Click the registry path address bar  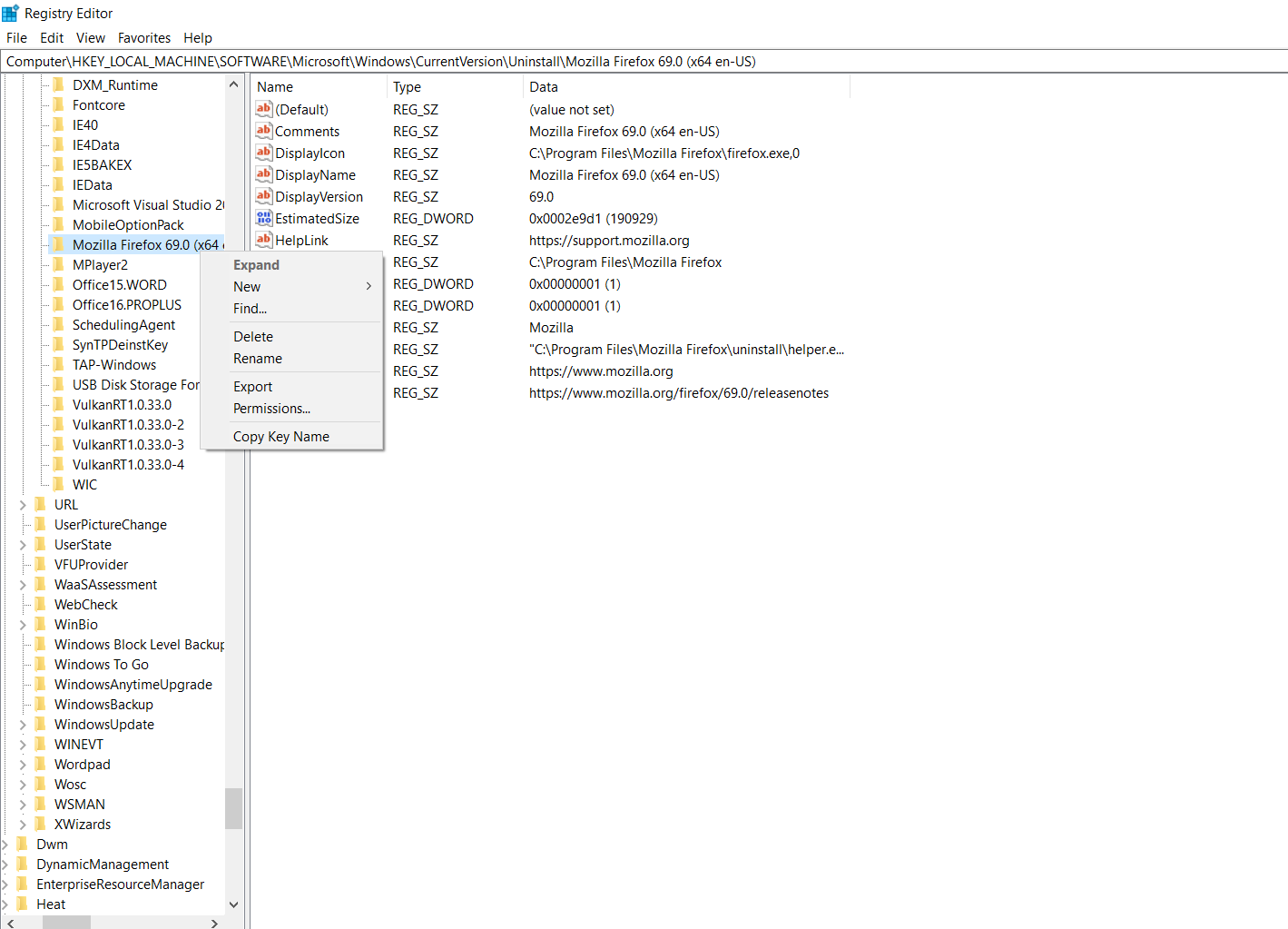coord(644,61)
